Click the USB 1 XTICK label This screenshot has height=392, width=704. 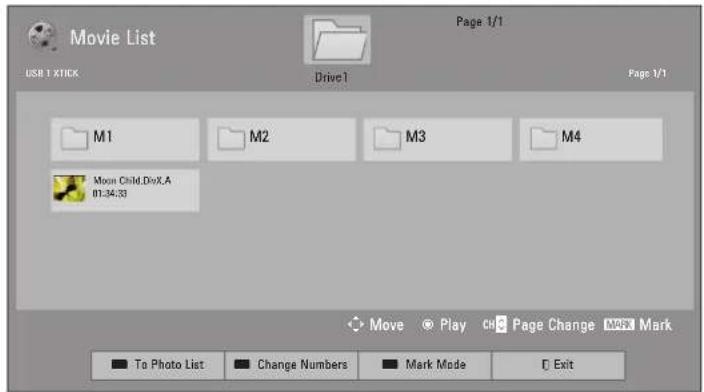tap(52, 73)
